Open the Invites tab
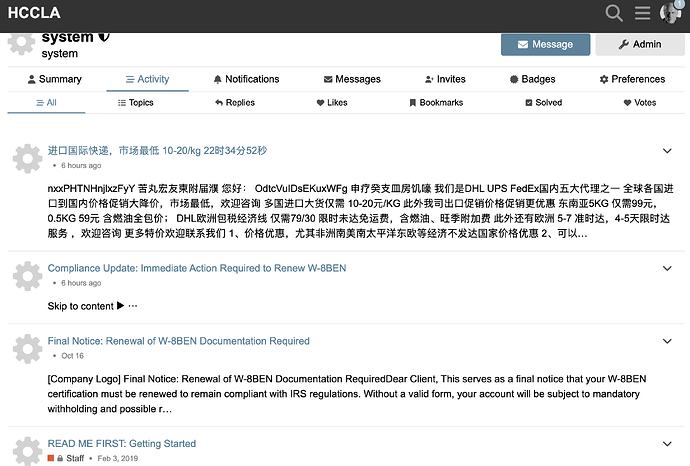The height and width of the screenshot is (466, 690). click(445, 79)
